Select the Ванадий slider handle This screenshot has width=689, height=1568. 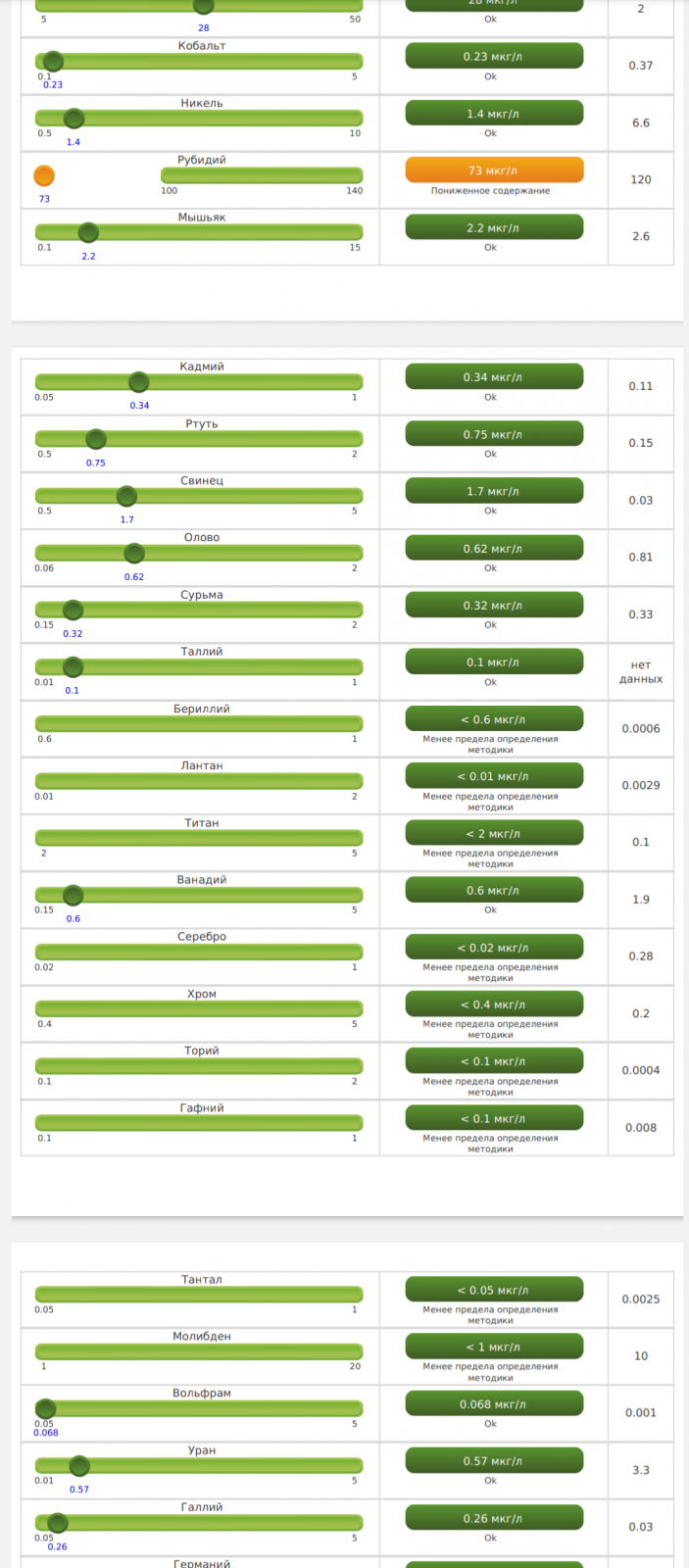pos(73,896)
